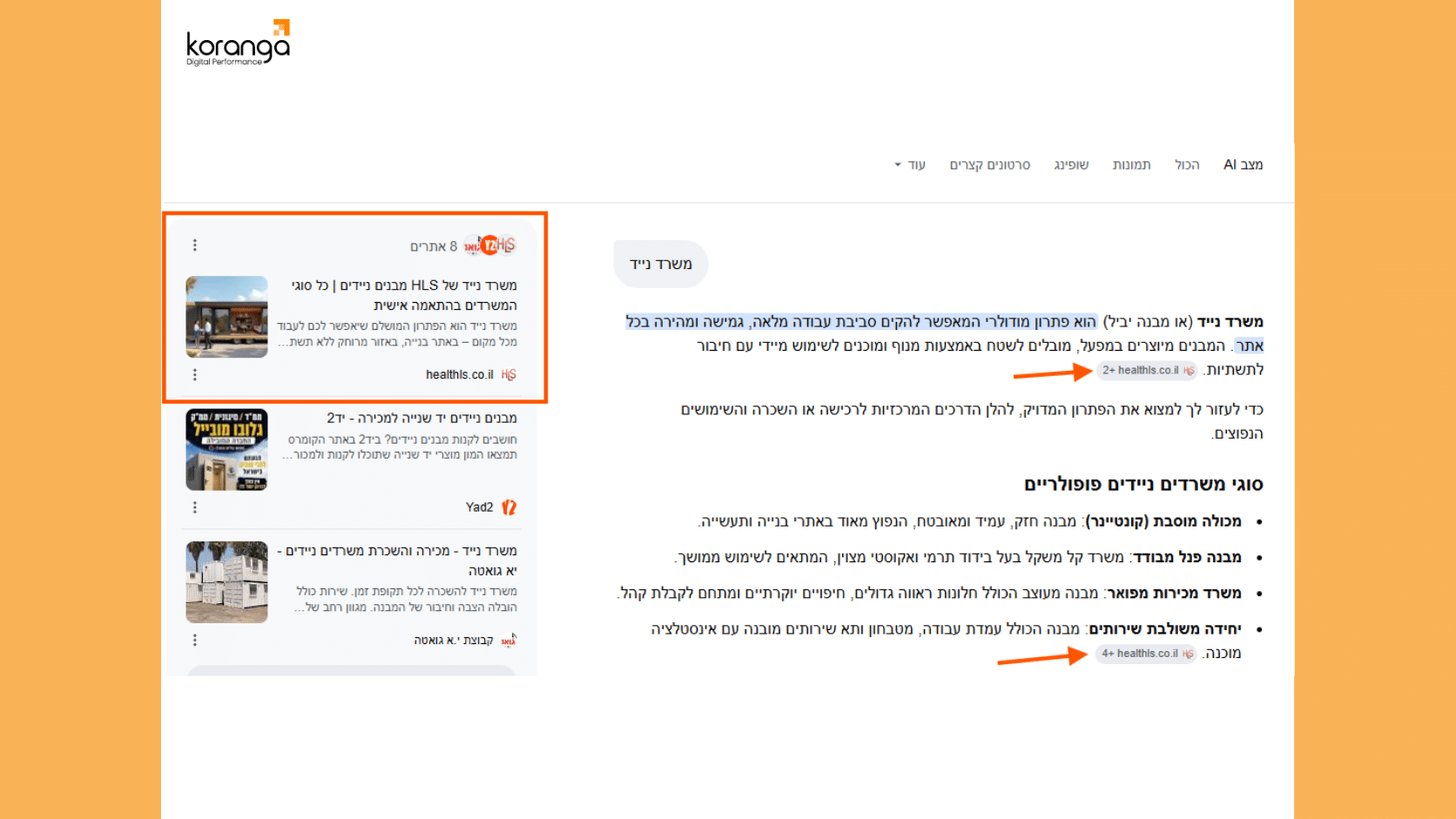Open the three-dot menu under the Yad2 result
1456x819 pixels.
click(x=195, y=507)
